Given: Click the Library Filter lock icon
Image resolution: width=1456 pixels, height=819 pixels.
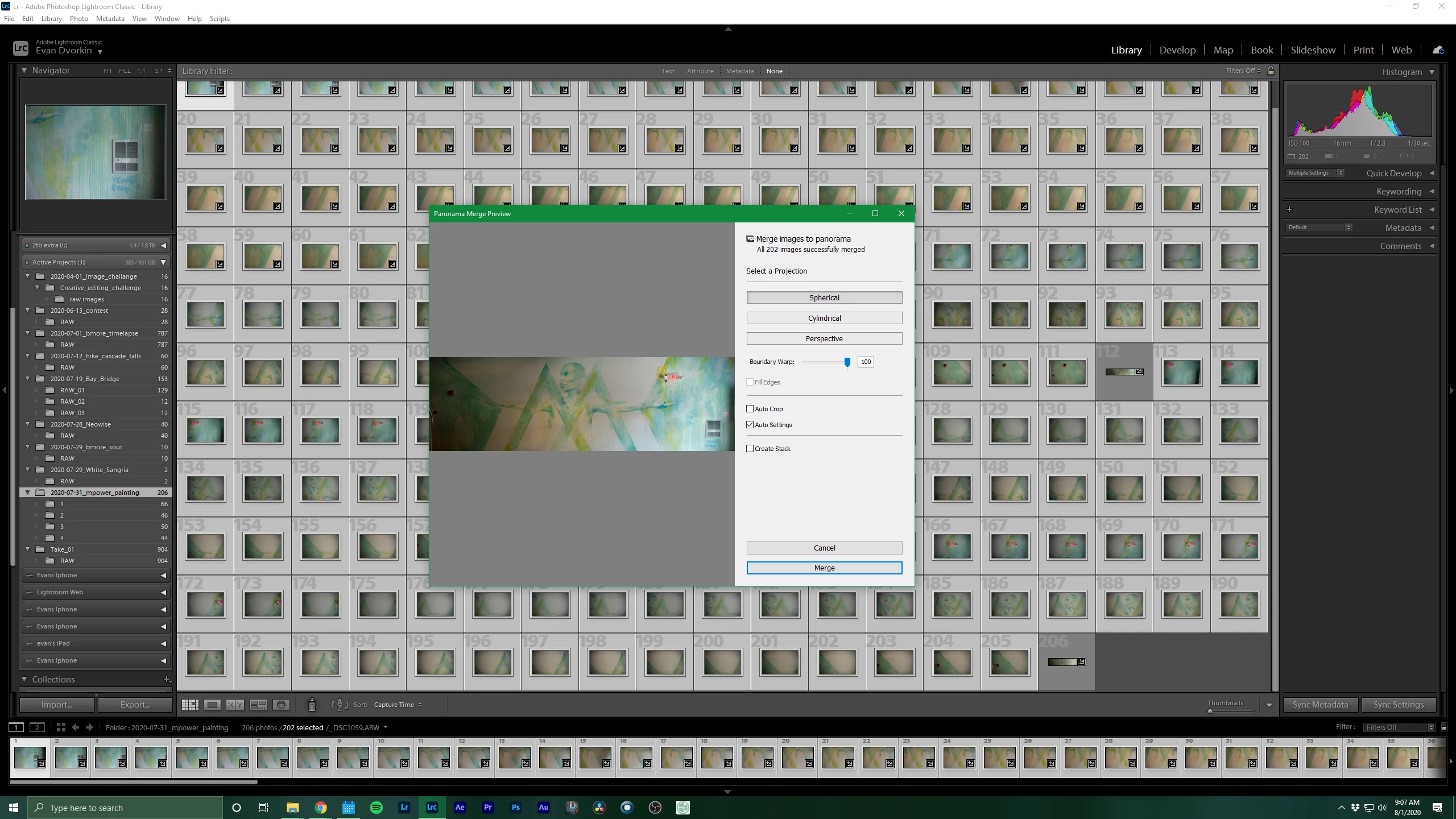Looking at the screenshot, I should pos(1271,71).
